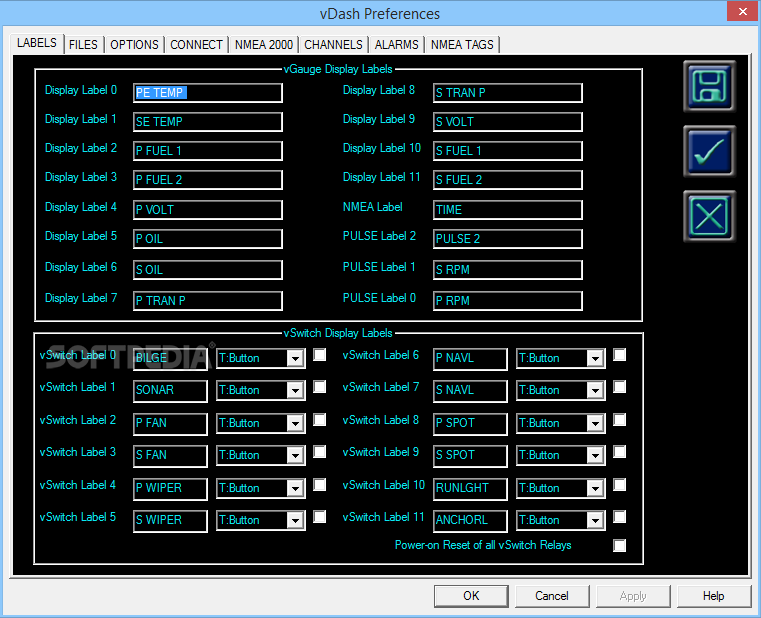Click the BILGE vSwitch label field
This screenshot has height=618, width=761.
pyautogui.click(x=170, y=359)
